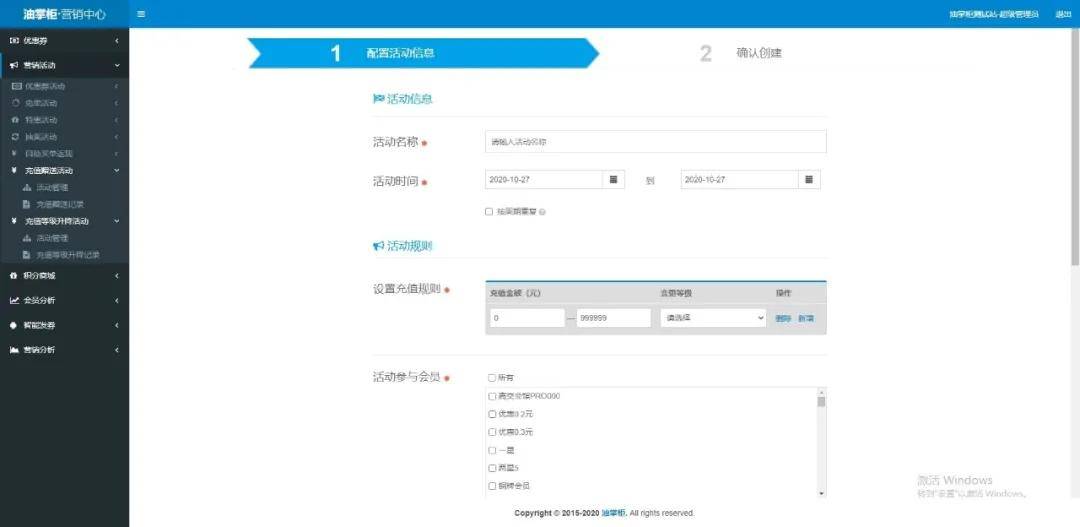Check the 优惠0.2元 member checkbox
The image size is (1080, 527).
[x=491, y=414]
